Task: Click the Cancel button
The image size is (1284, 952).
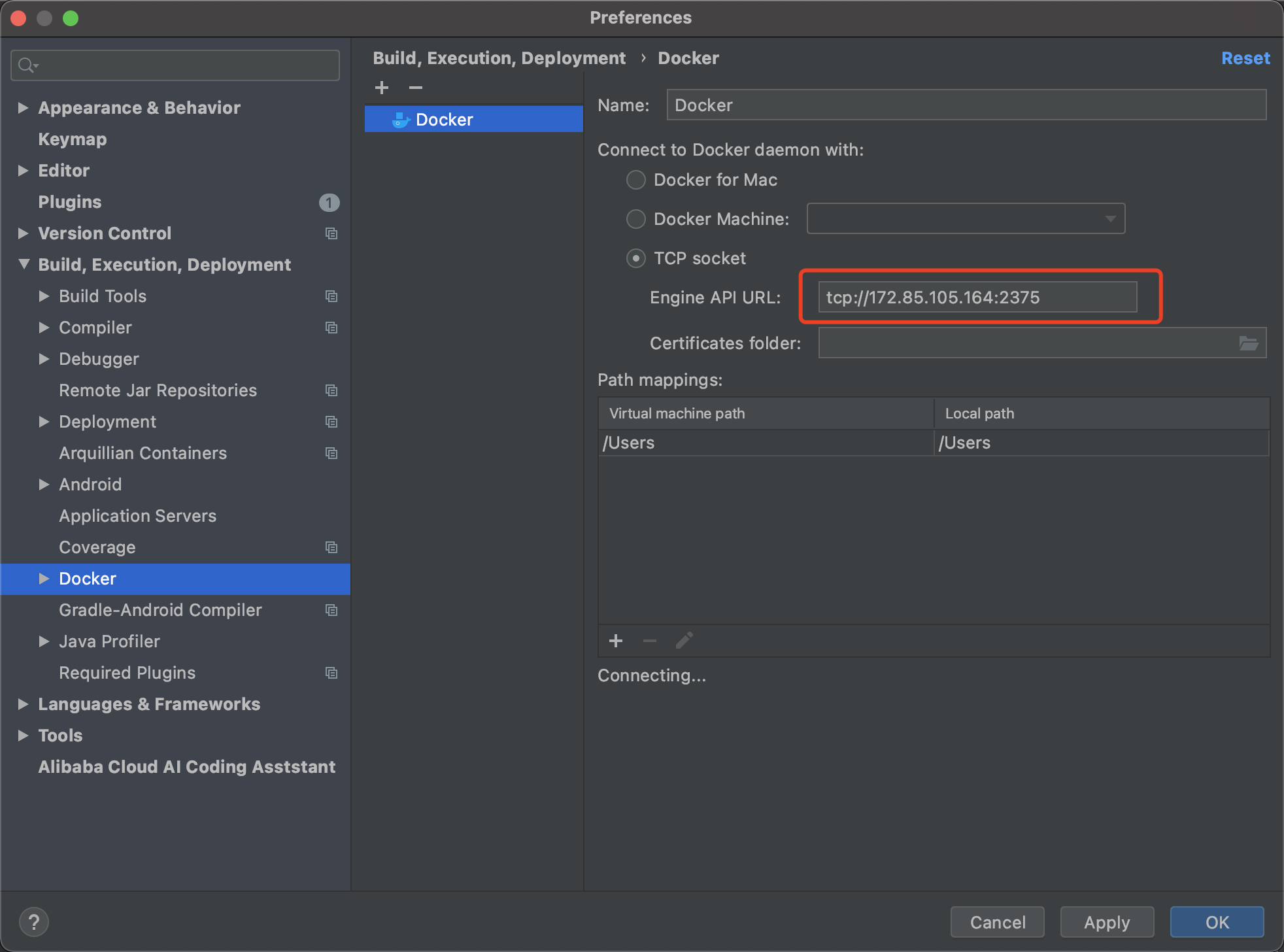Action: [998, 923]
